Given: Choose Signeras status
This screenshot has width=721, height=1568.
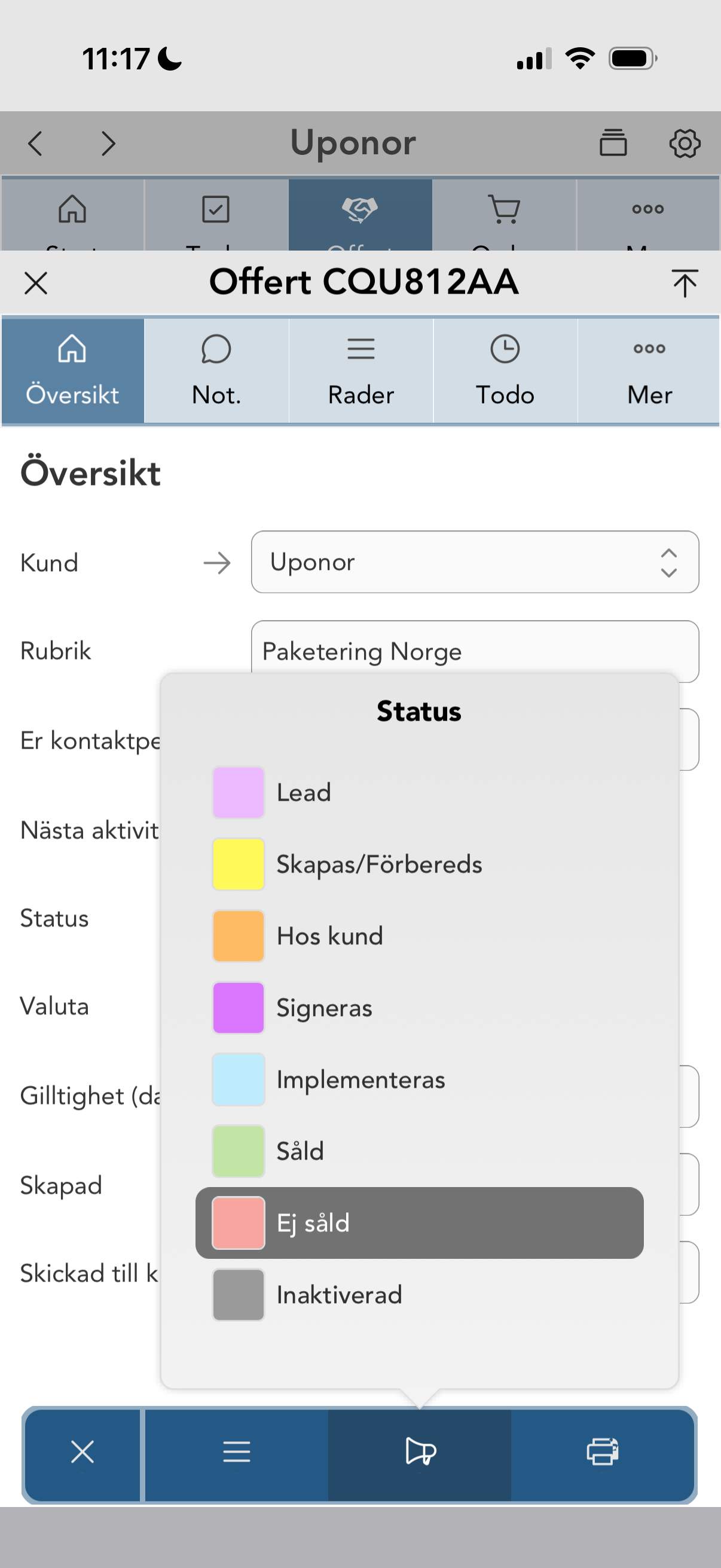Looking at the screenshot, I should coord(419,1008).
